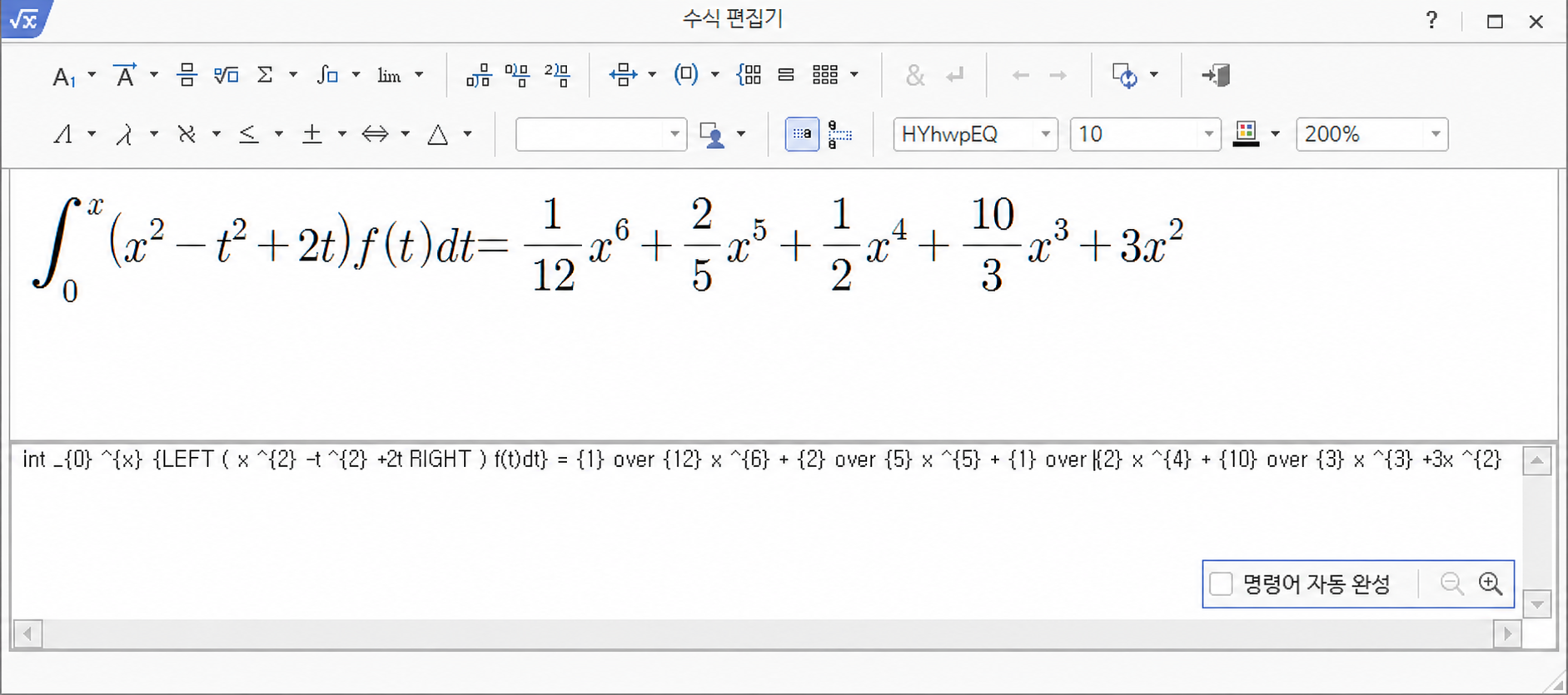
Task: Open the lowercase Greek lambda palette
Action: pyautogui.click(x=125, y=134)
